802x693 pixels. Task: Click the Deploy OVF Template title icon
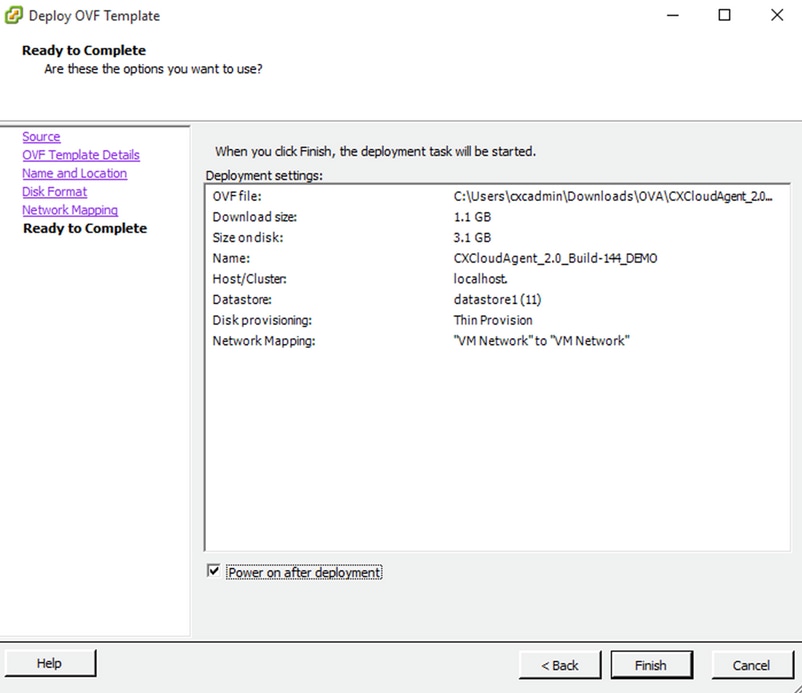point(14,15)
